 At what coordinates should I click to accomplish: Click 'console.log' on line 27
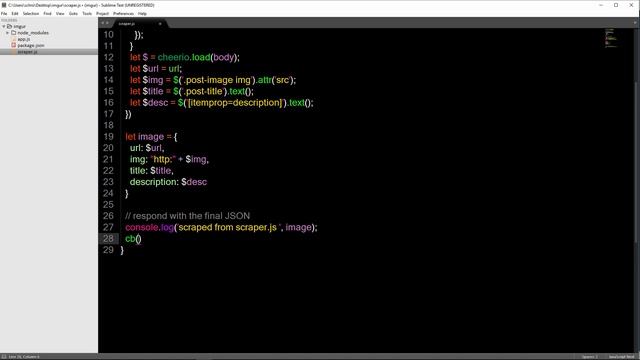pos(150,227)
